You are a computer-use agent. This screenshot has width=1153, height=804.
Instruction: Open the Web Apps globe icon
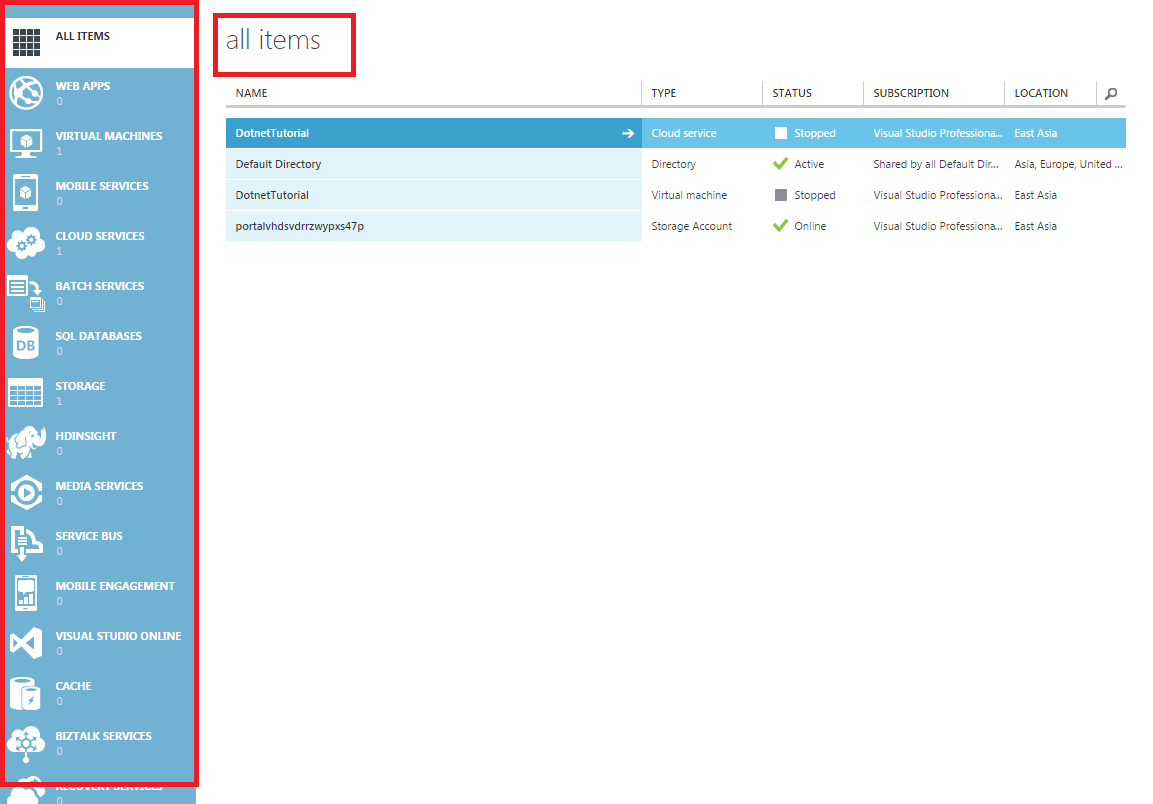(26, 93)
